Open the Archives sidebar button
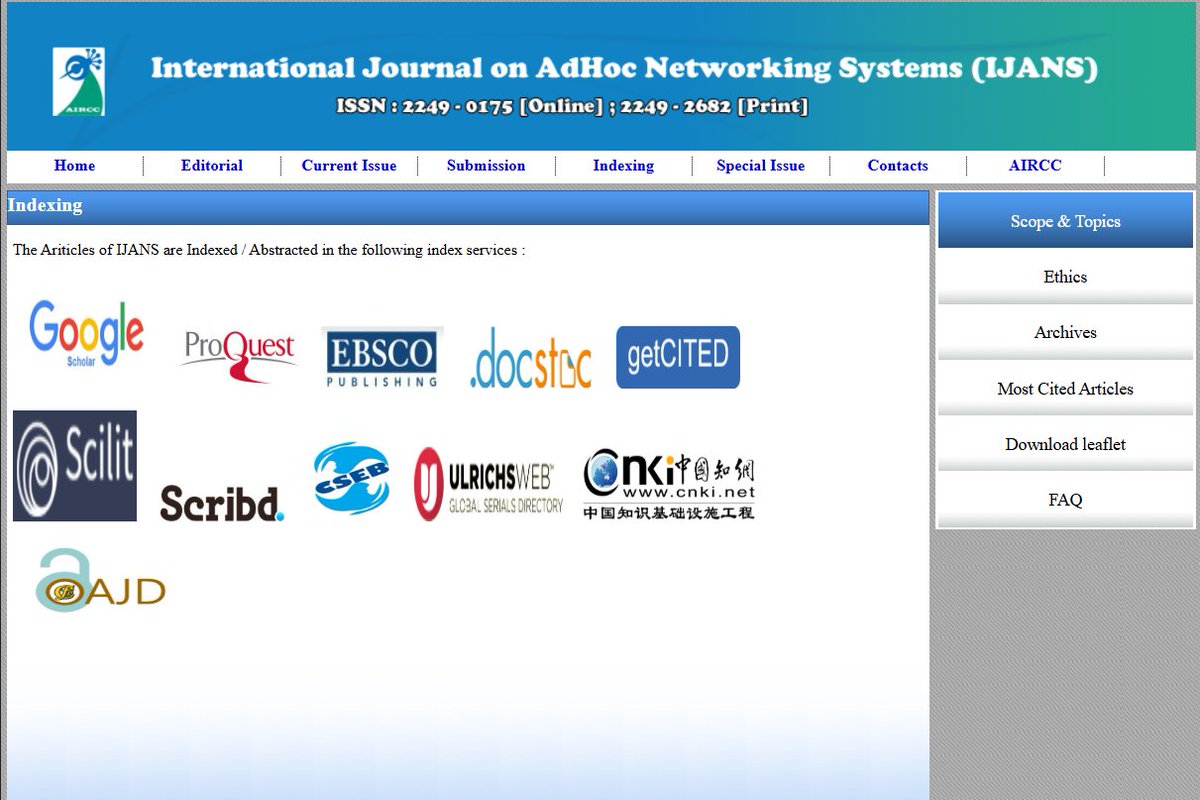Viewport: 1200px width, 800px height. pos(1065,332)
